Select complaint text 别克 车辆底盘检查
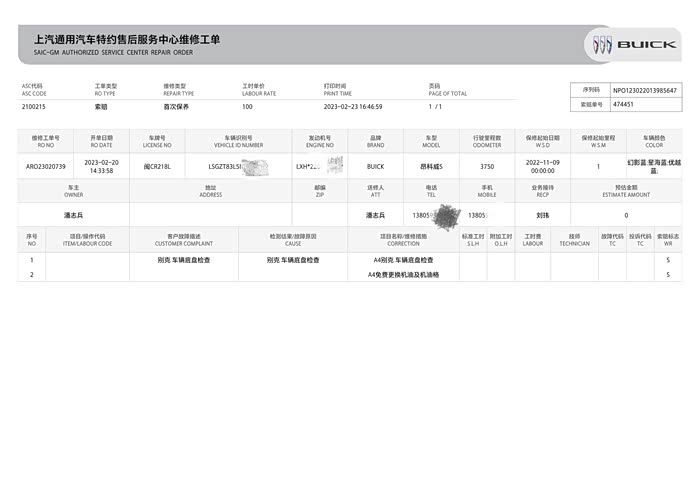 [184, 260]
